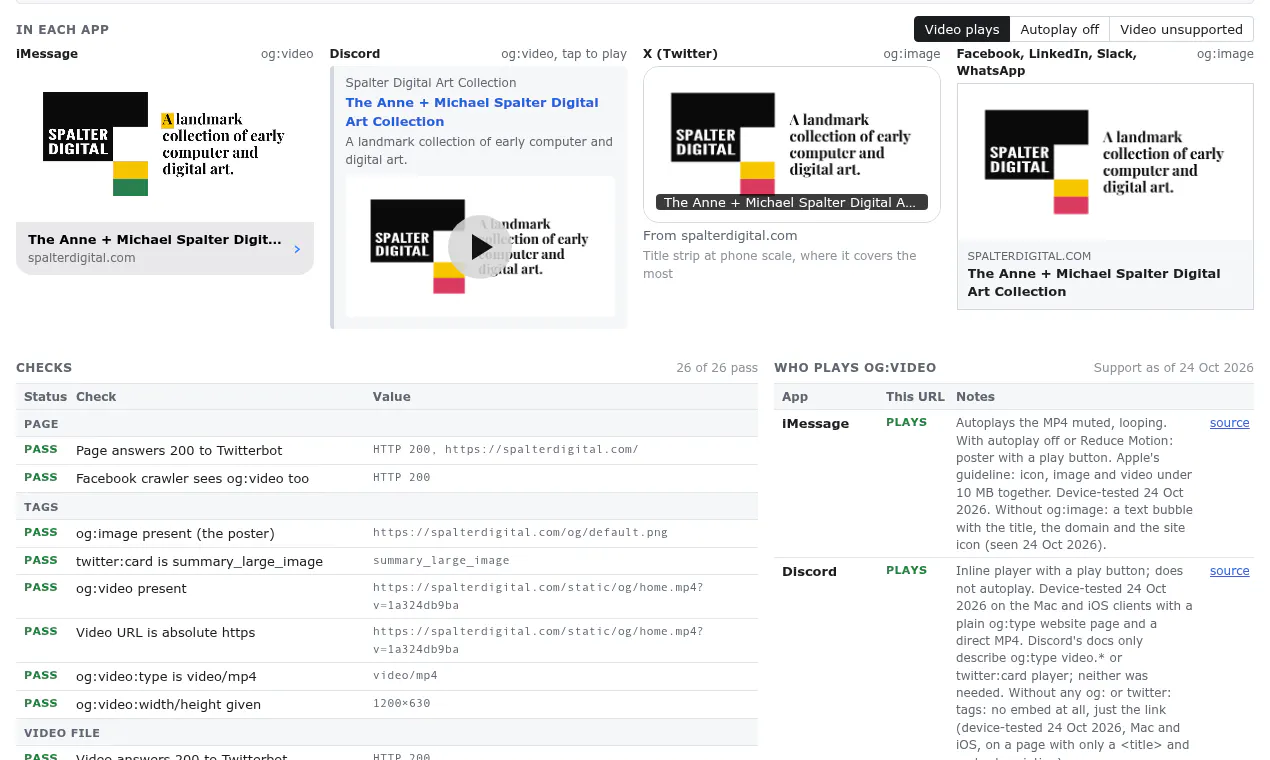Click the og/default.png poster URL value
The image size is (1270, 760).
[x=520, y=533]
